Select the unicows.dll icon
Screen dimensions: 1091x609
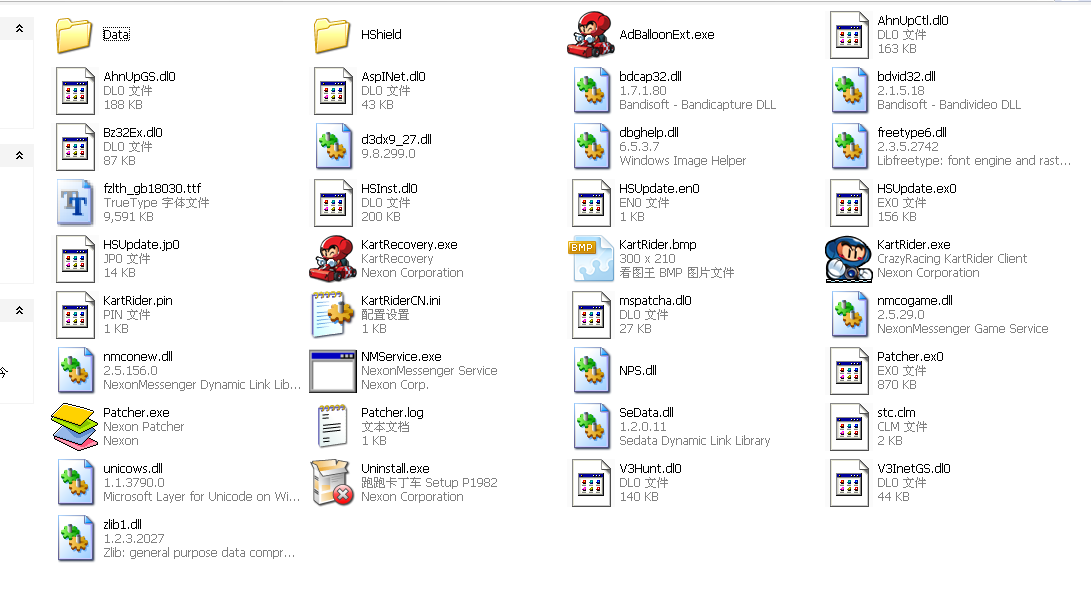[x=75, y=483]
